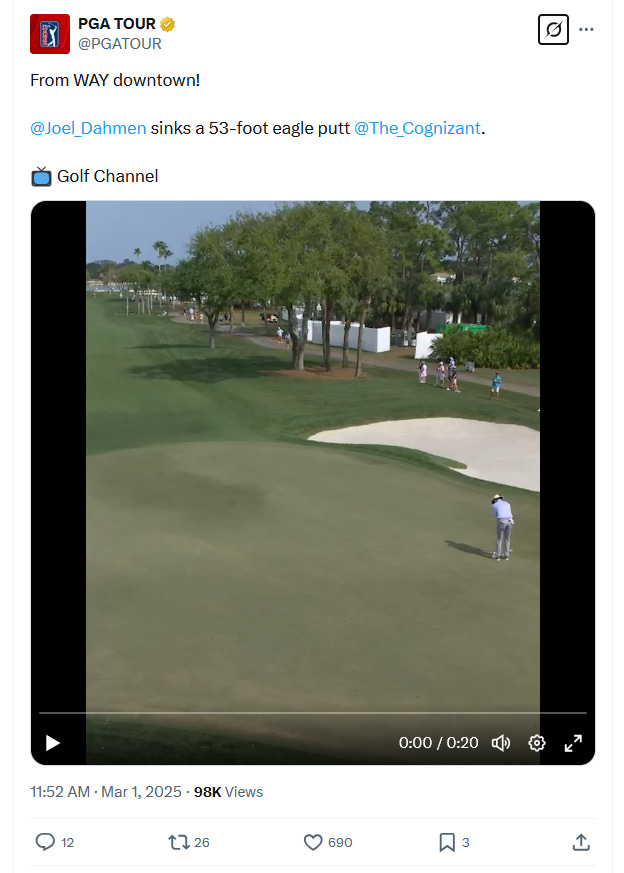This screenshot has height=873, width=624.
Task: Bookmark this post
Action: point(447,842)
